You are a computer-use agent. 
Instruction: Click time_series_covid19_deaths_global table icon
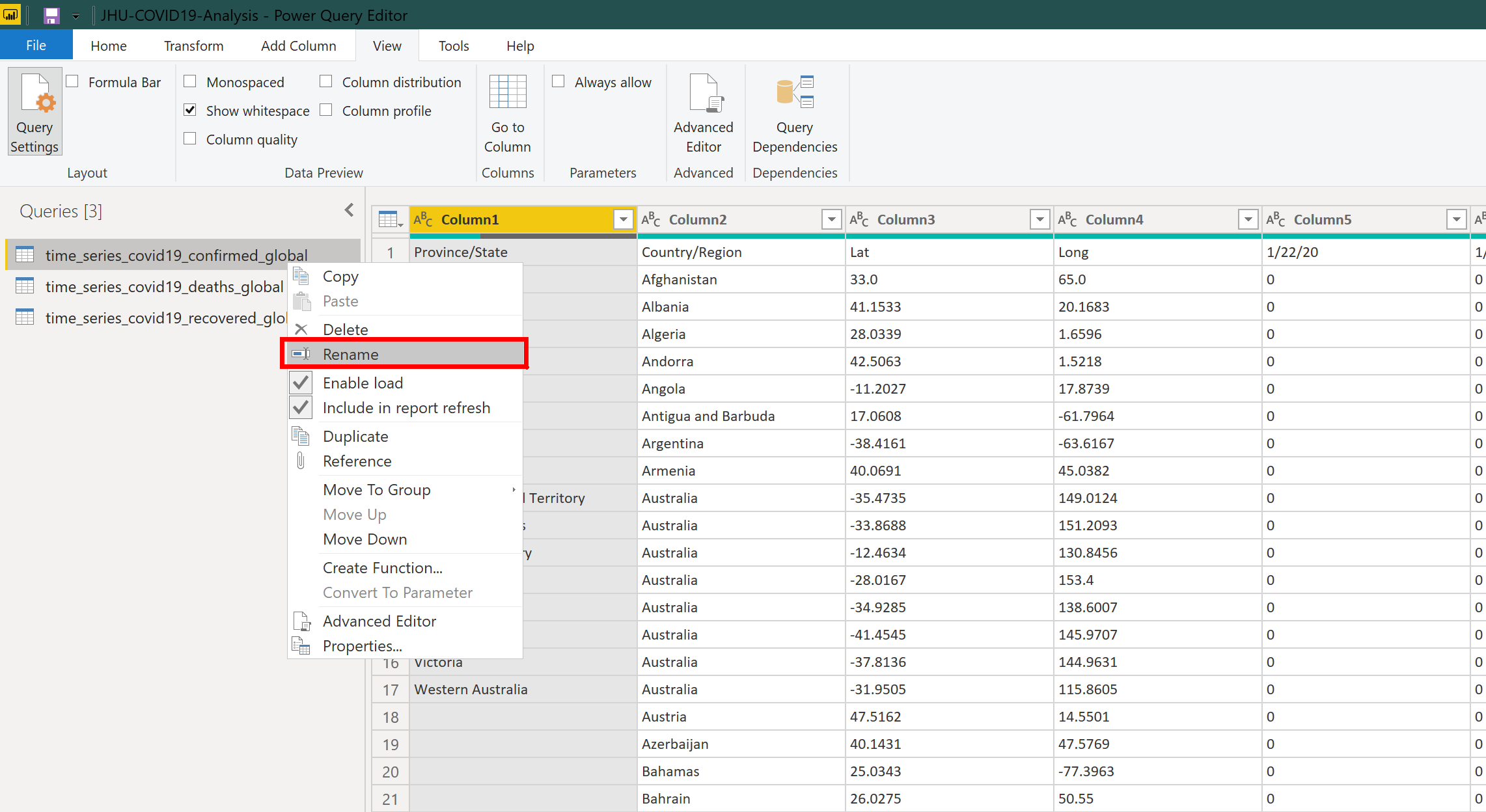(25, 286)
